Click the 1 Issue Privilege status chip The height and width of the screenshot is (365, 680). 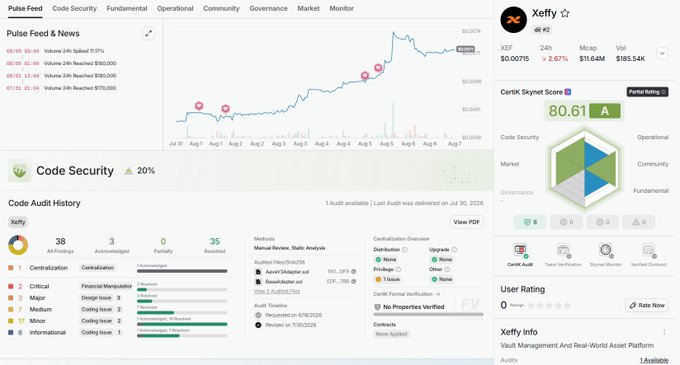388,279
